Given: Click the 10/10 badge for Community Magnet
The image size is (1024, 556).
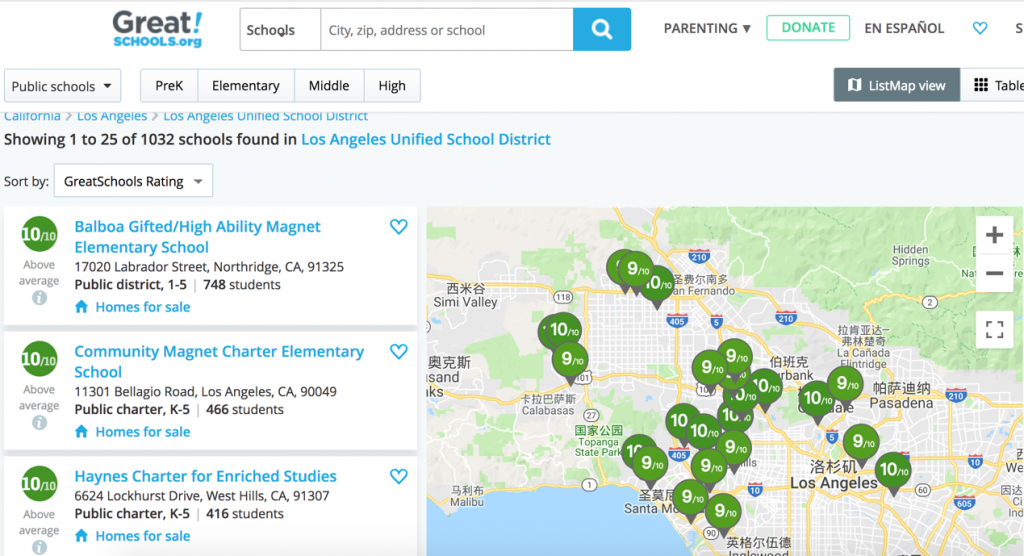Looking at the screenshot, I should pos(39,359).
